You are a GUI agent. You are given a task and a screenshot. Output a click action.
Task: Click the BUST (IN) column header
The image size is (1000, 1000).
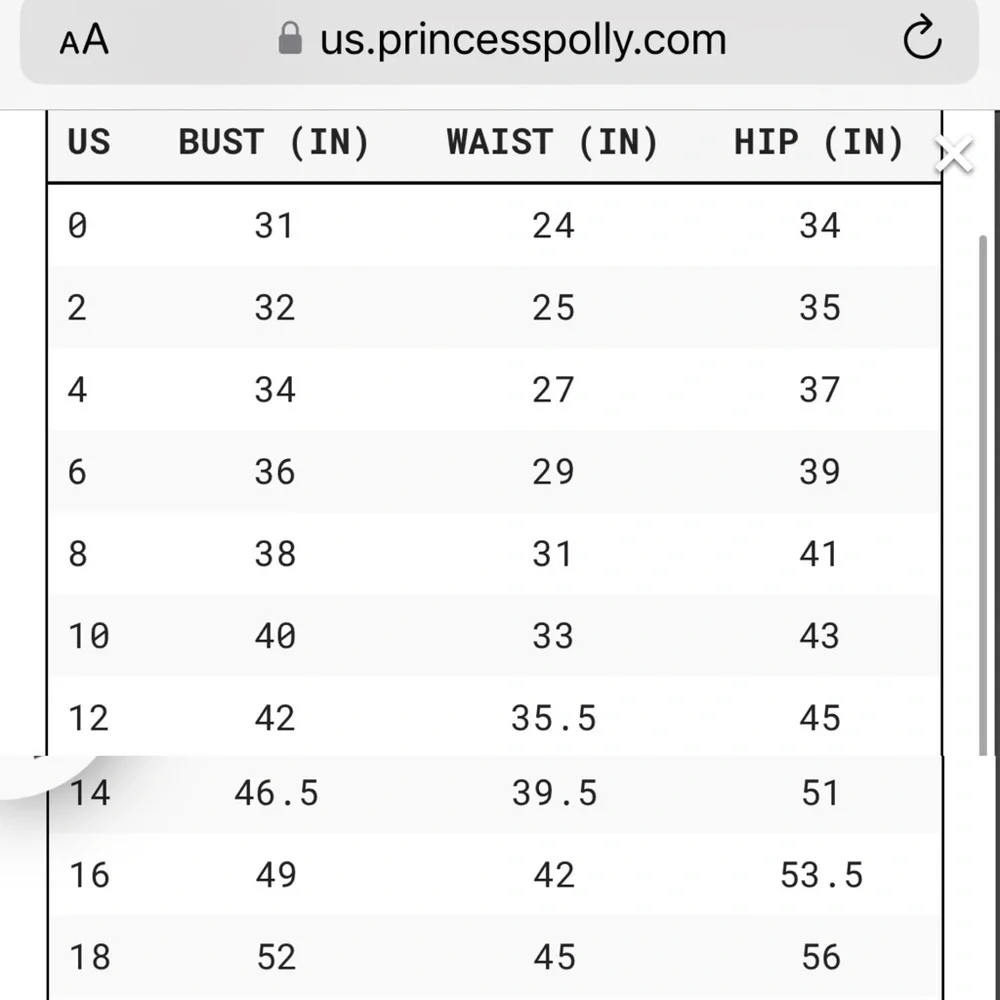pyautogui.click(x=274, y=142)
